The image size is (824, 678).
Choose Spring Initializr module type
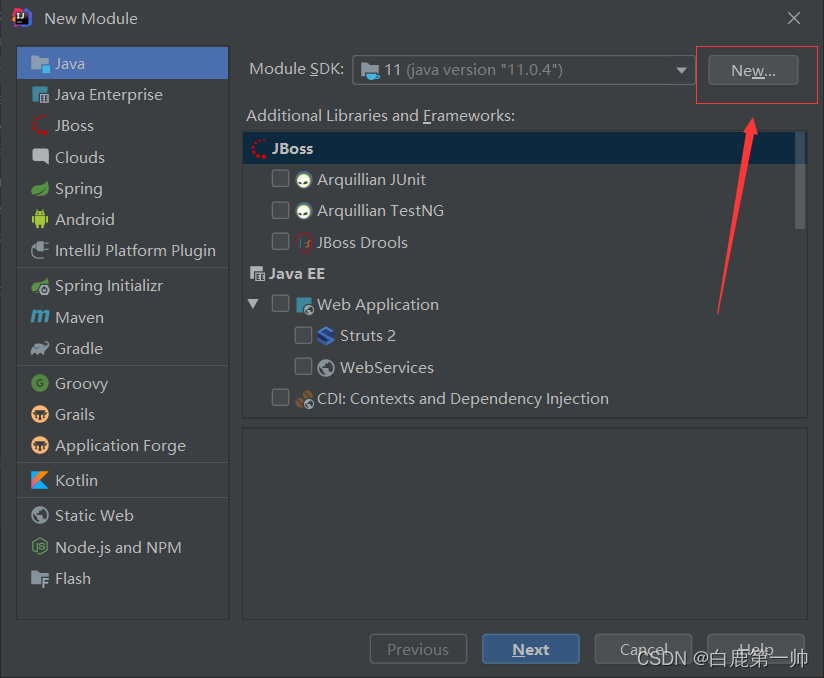click(x=122, y=286)
